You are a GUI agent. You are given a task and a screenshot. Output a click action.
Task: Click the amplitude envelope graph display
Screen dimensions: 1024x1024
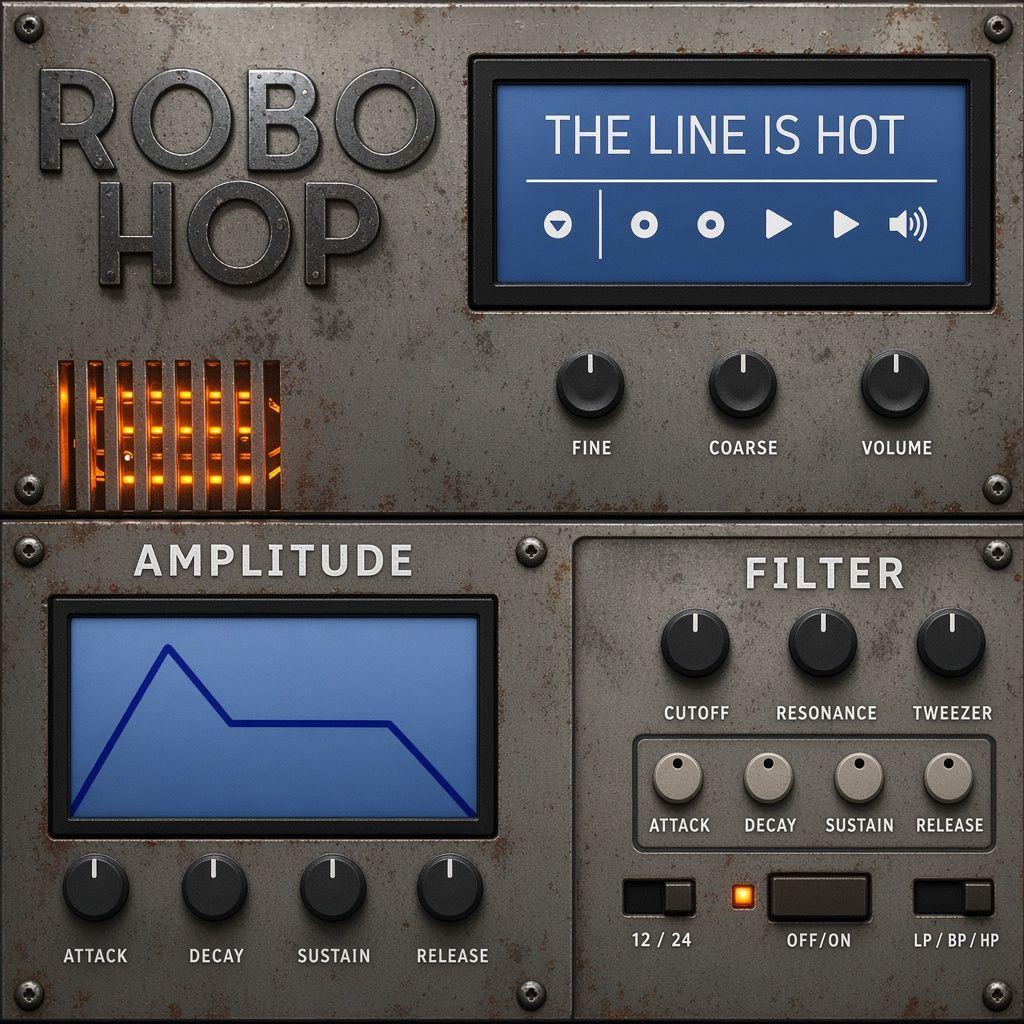[x=274, y=717]
